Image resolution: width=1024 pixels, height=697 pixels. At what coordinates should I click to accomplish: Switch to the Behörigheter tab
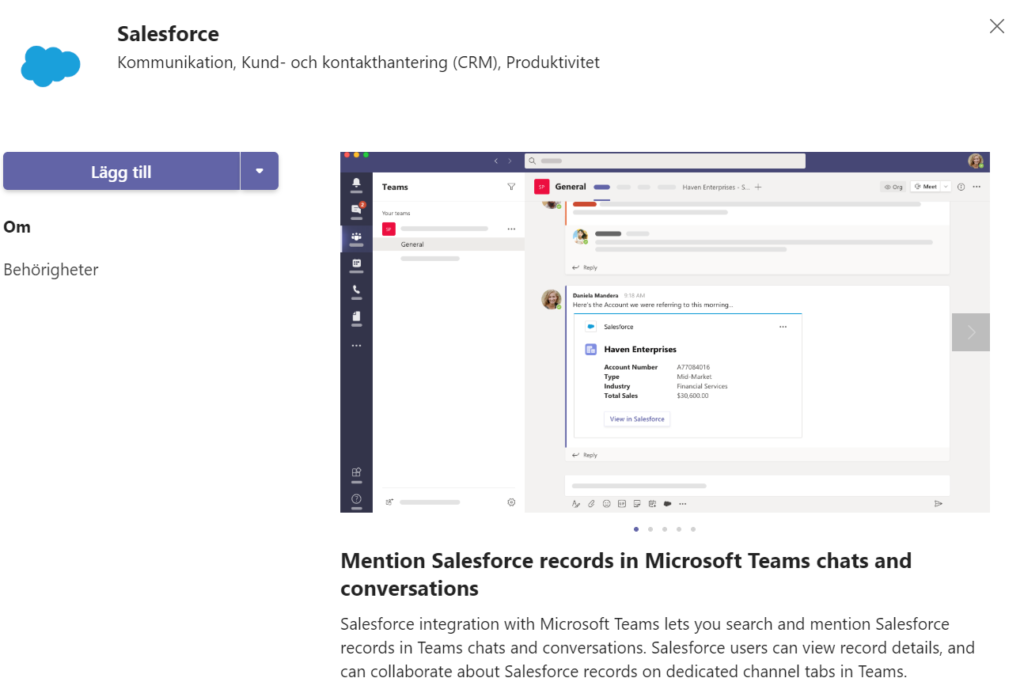(x=51, y=270)
